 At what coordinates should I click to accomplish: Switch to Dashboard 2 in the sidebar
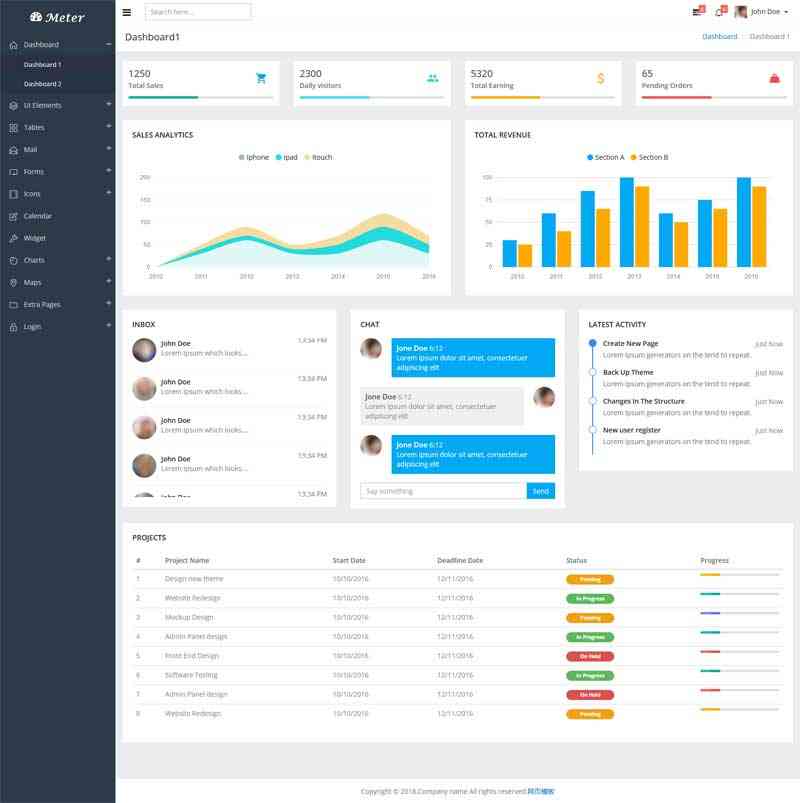coord(45,81)
